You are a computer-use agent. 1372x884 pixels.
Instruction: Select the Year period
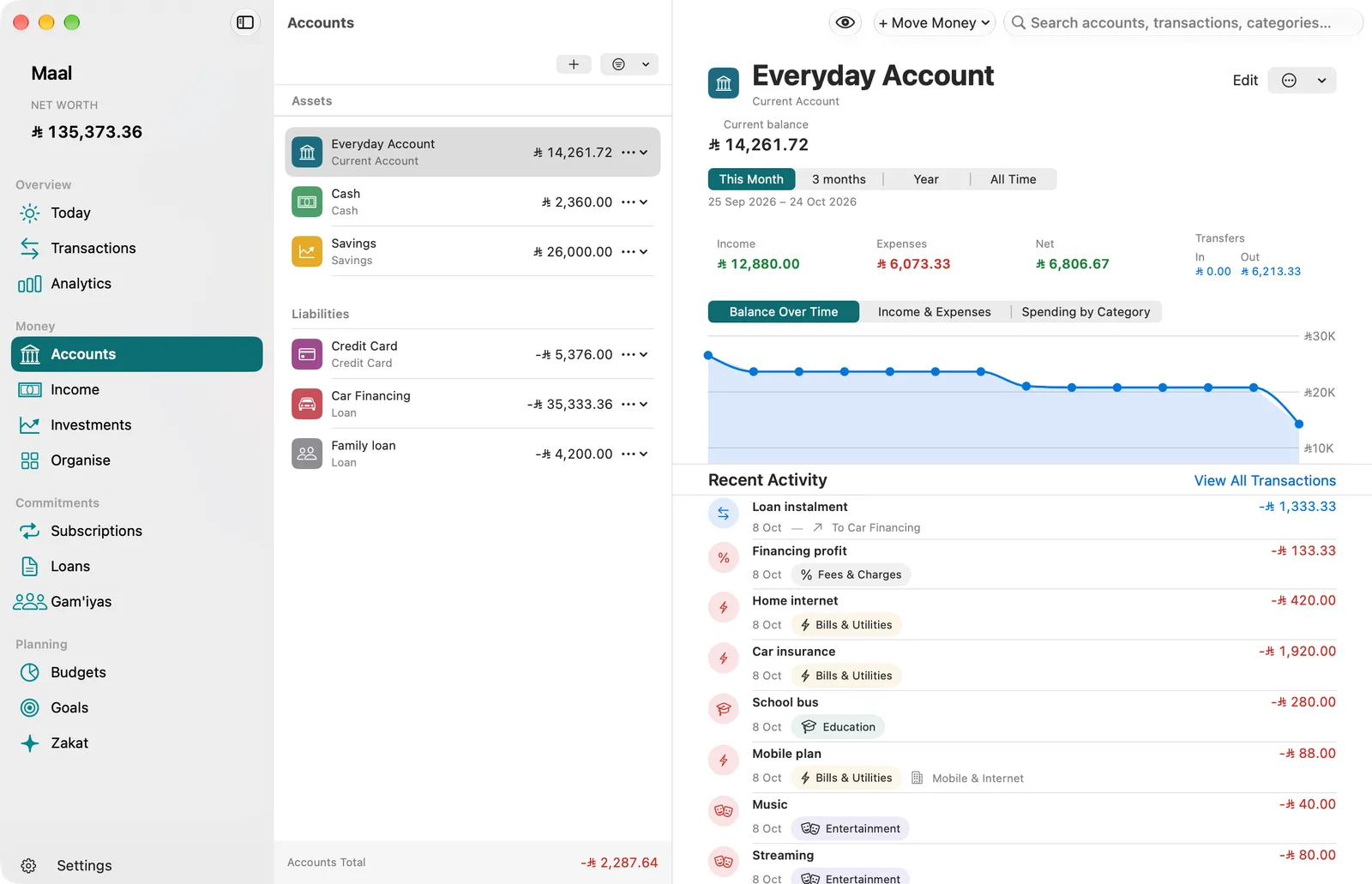(x=926, y=179)
